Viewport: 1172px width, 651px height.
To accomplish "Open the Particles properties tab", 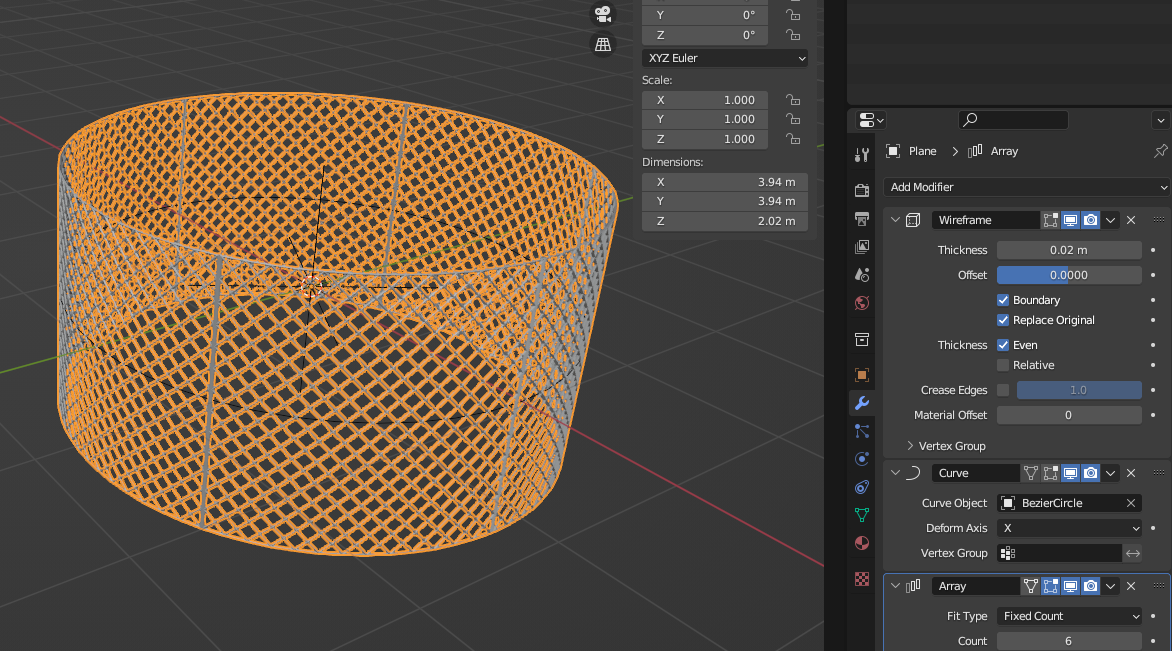I will coord(862,431).
